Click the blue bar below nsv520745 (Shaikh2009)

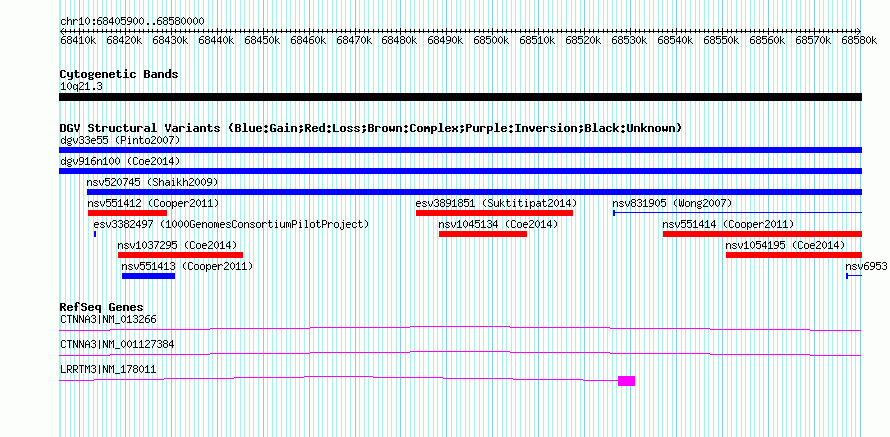(x=474, y=192)
